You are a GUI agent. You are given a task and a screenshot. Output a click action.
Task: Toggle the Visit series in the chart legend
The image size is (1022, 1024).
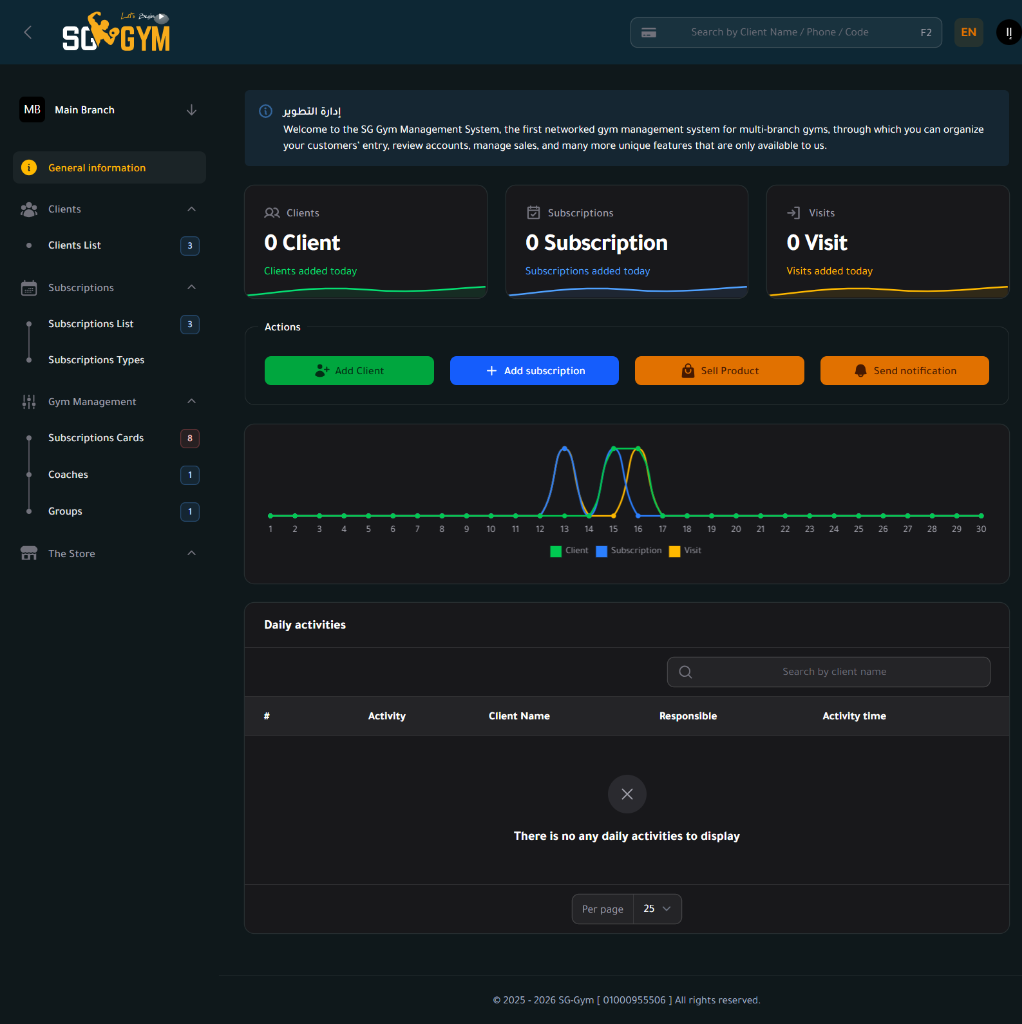tap(685, 551)
